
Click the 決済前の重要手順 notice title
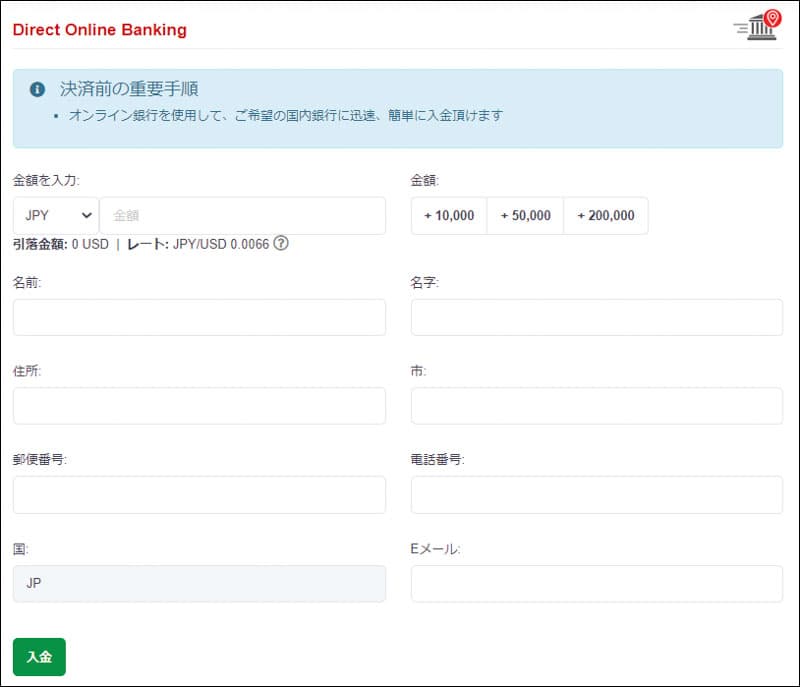point(129,89)
